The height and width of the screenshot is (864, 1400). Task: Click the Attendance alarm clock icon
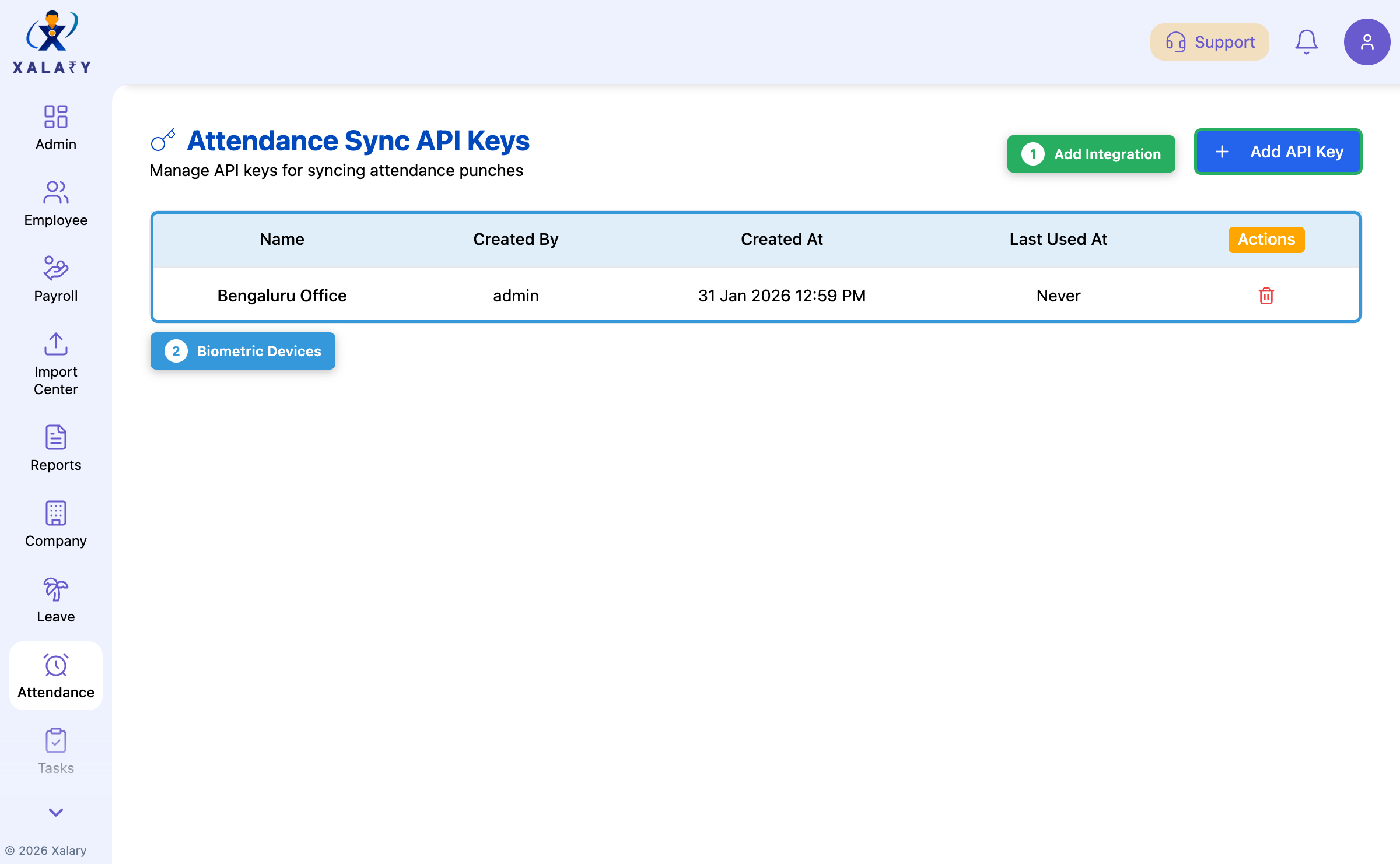tap(56, 665)
